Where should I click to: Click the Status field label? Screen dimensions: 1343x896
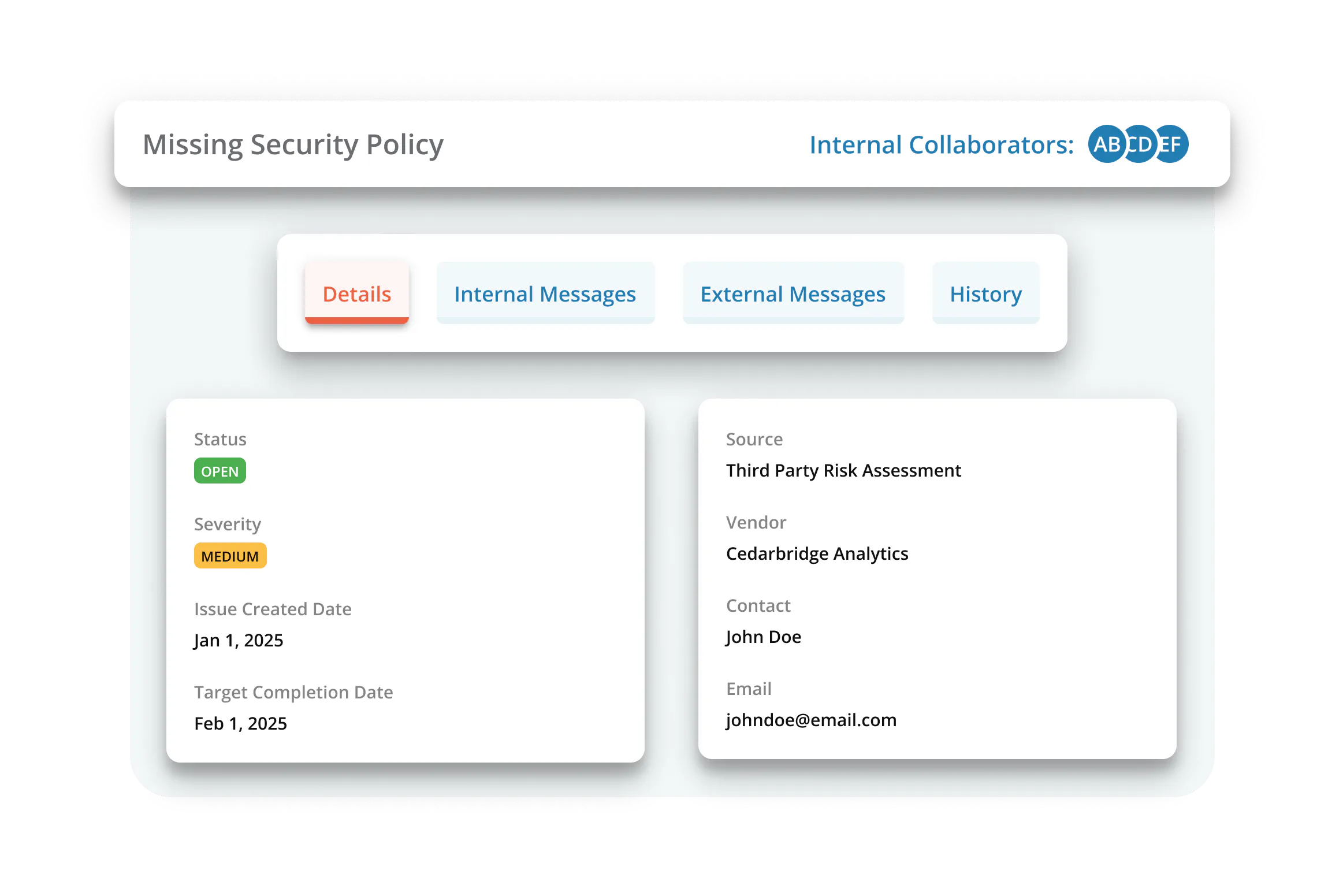(220, 439)
